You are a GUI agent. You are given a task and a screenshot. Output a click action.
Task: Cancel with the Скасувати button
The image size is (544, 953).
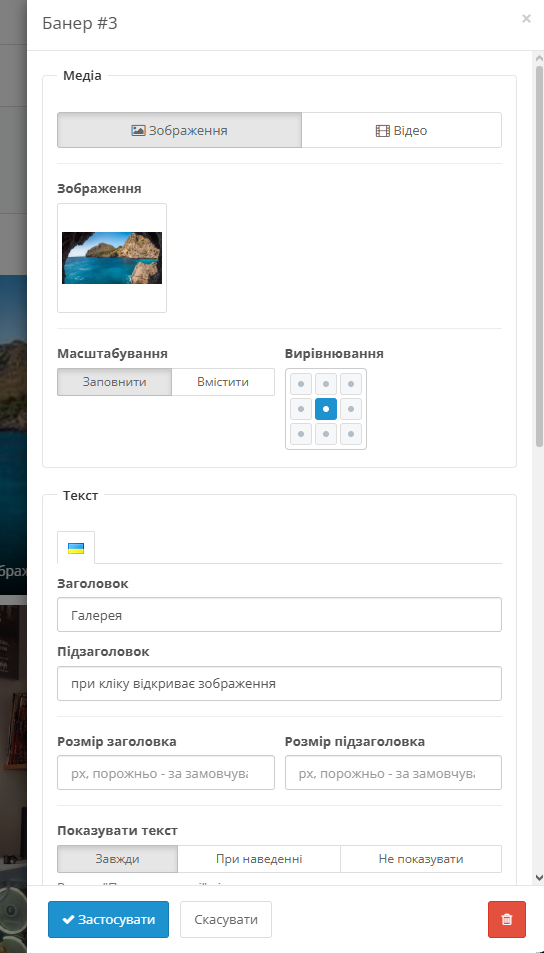click(x=226, y=920)
